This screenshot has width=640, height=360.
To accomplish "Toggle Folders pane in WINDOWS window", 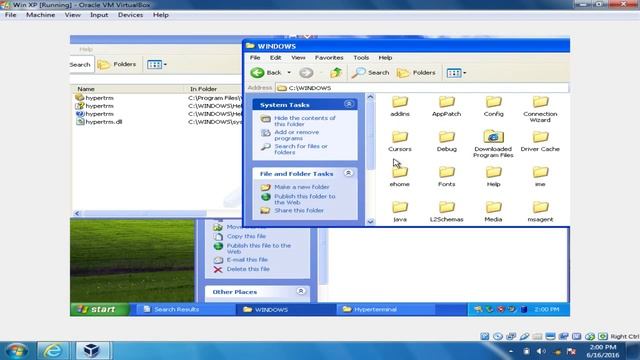I will [416, 73].
